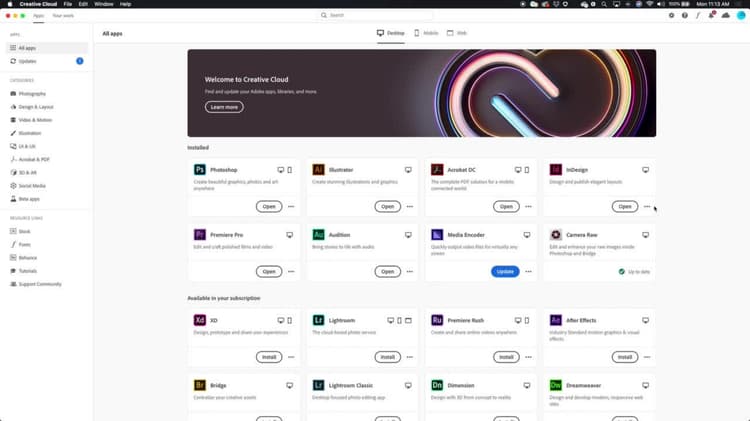Open the Photoshop app icon
This screenshot has width=750, height=421.
pyautogui.click(x=199, y=170)
